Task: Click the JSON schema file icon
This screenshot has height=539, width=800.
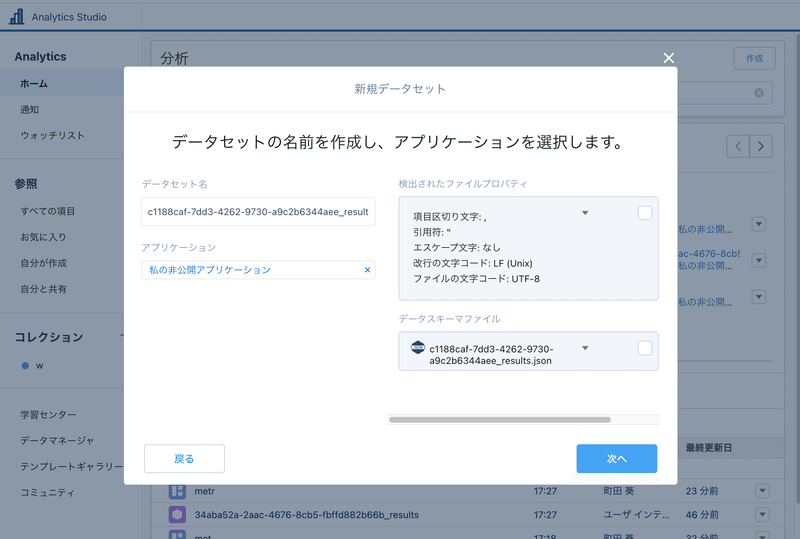Action: coord(418,348)
